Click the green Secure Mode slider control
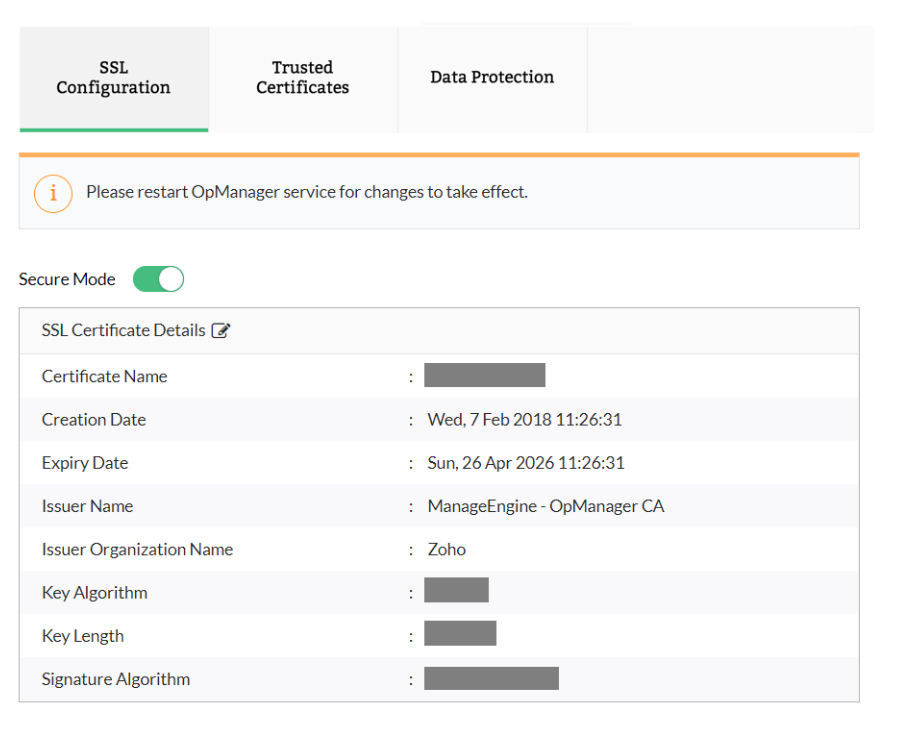The height and width of the screenshot is (751, 898). coord(158,279)
